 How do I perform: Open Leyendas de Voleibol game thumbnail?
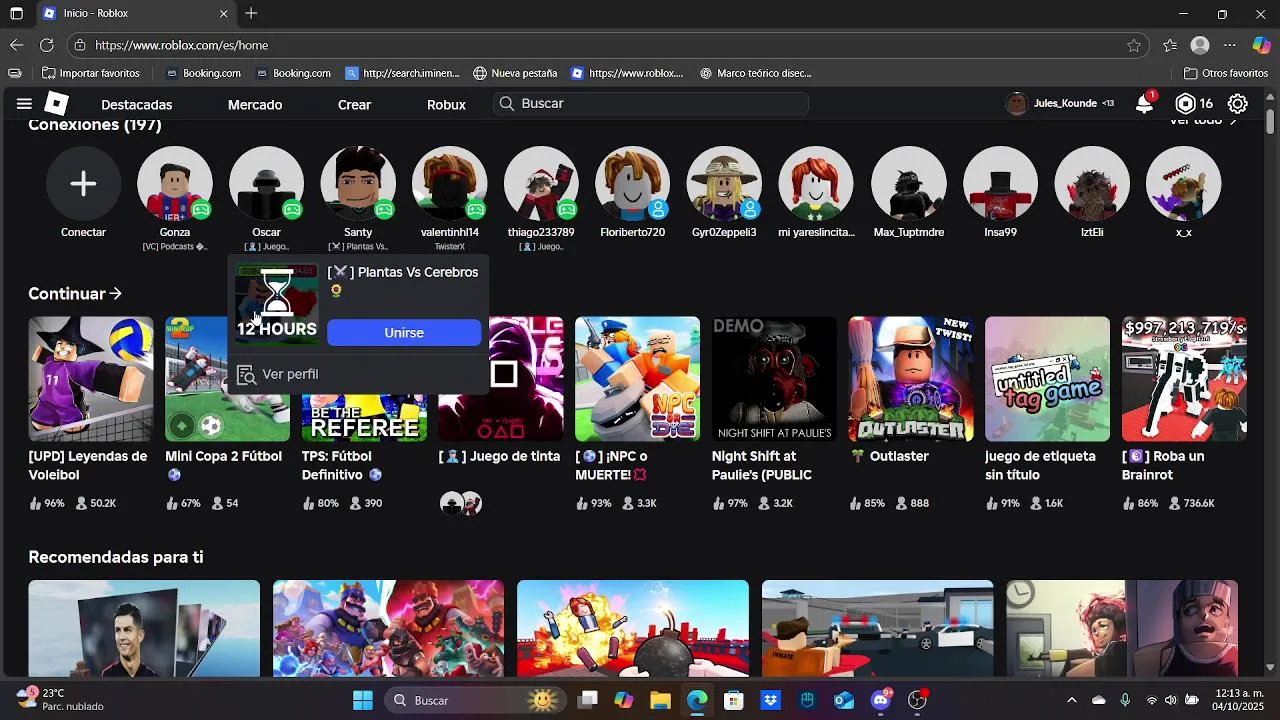coord(91,379)
